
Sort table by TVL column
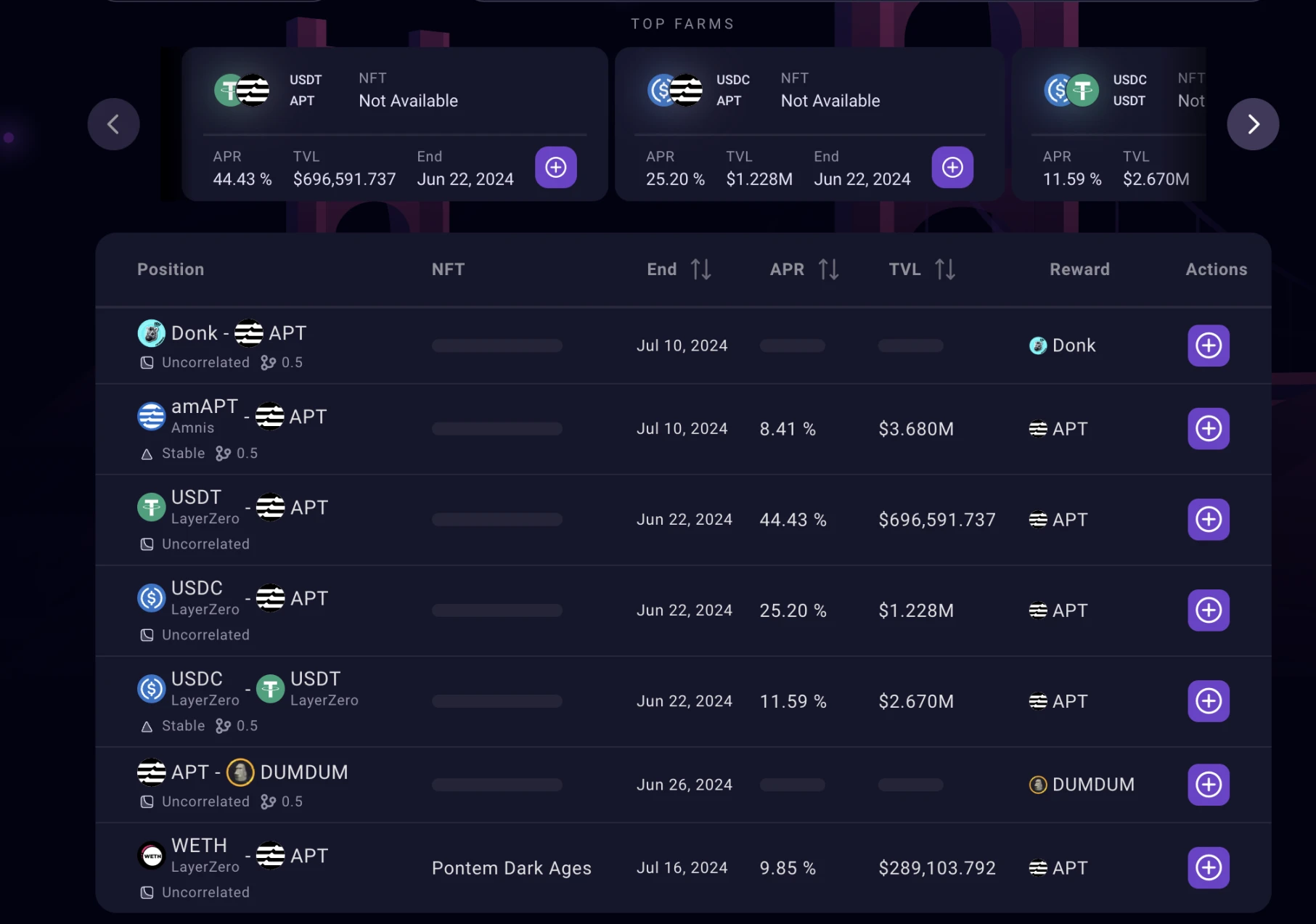click(x=944, y=269)
